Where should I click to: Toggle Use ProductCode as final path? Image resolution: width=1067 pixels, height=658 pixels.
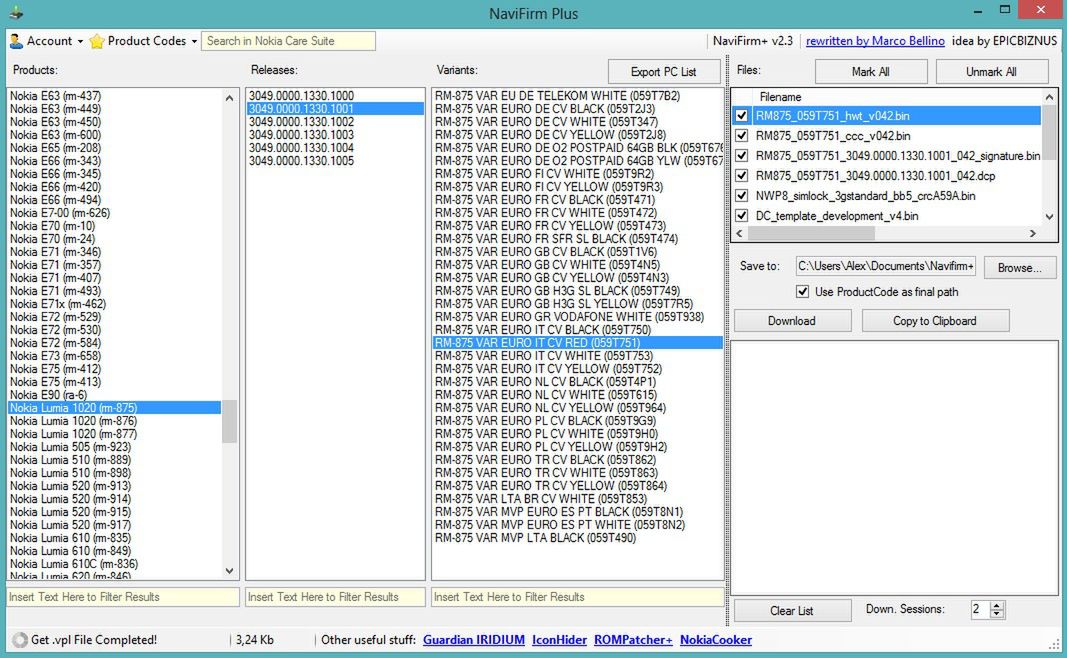(802, 292)
